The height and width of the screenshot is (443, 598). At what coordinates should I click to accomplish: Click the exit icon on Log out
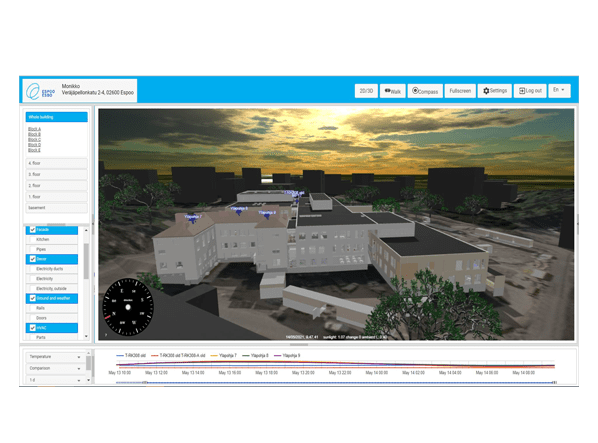click(522, 91)
